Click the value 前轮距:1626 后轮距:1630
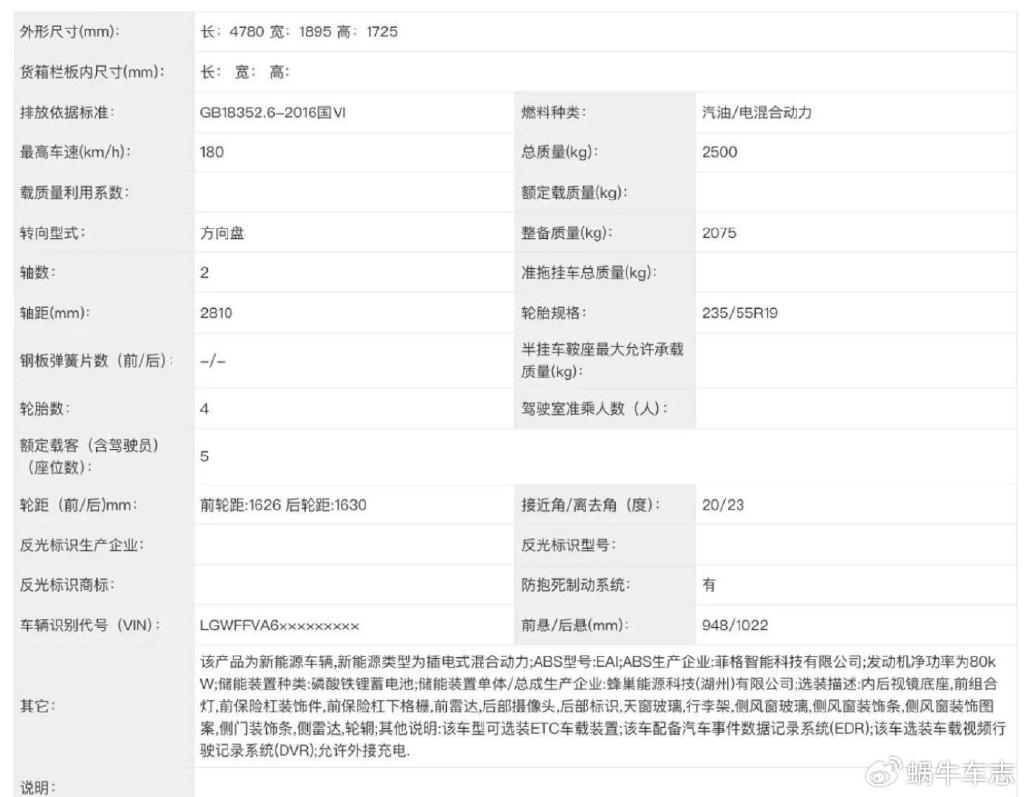This screenshot has height=797, width=1024. [283, 505]
